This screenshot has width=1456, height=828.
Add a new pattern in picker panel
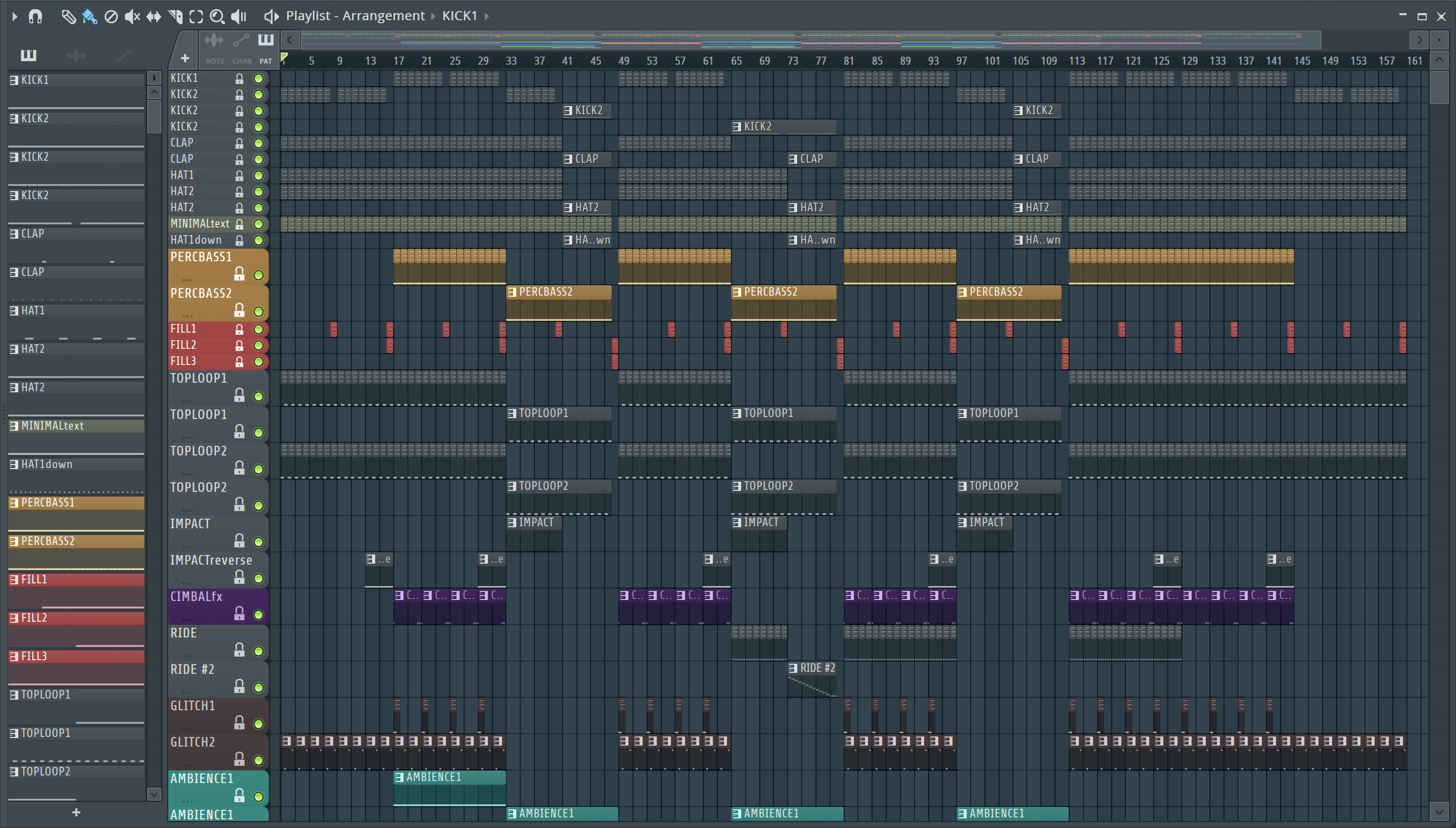click(x=76, y=813)
